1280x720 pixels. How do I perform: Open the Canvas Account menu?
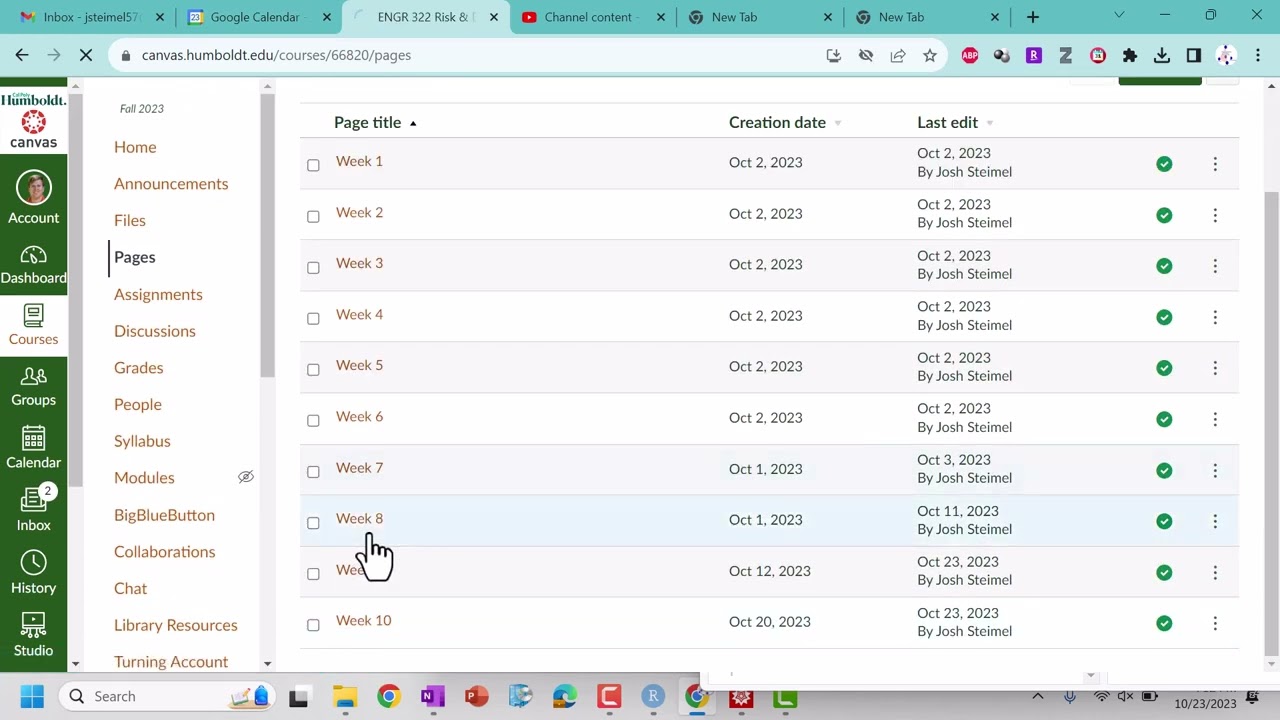click(x=33, y=198)
